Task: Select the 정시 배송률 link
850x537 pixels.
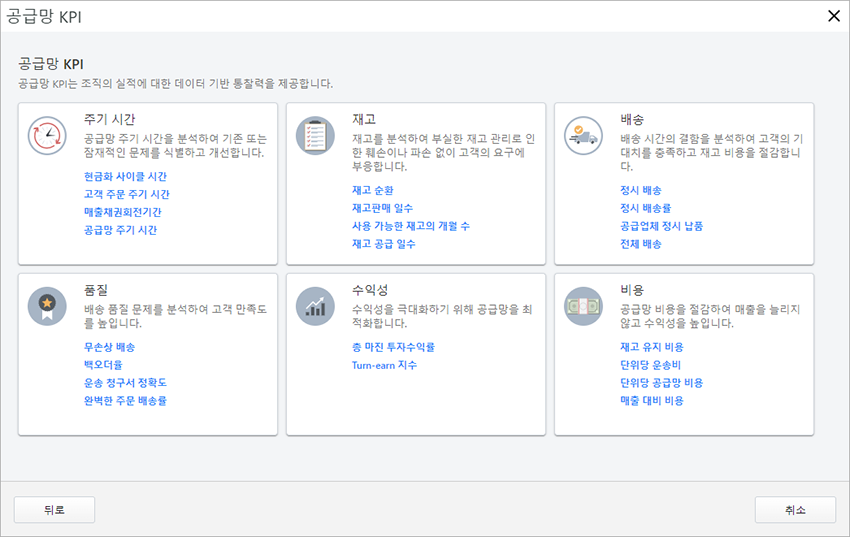Action: [645, 207]
